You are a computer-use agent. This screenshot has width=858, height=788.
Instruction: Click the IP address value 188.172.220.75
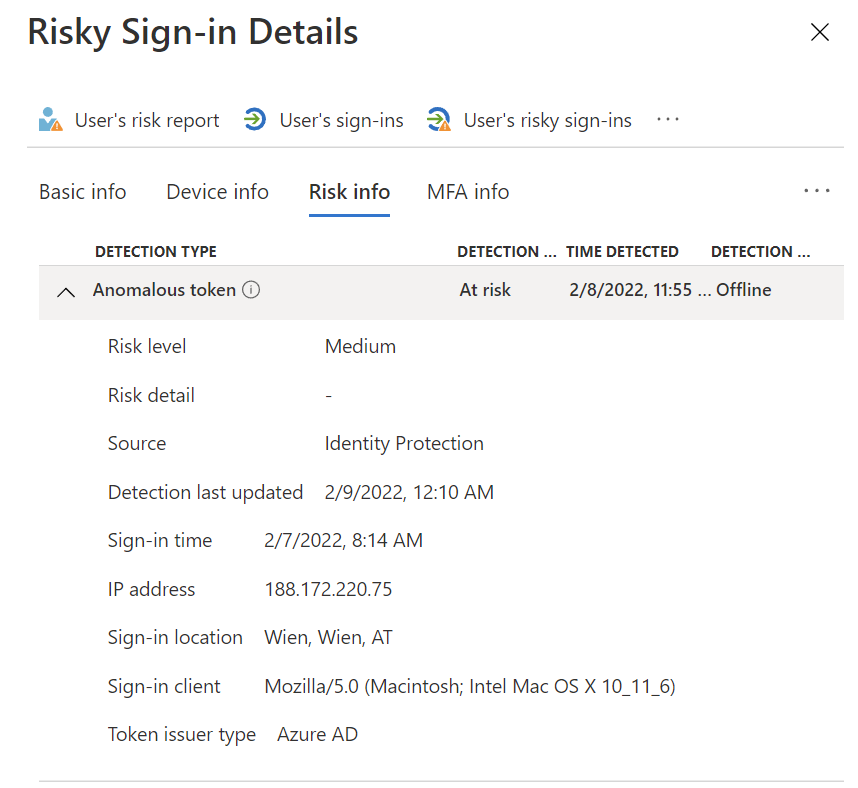click(328, 589)
